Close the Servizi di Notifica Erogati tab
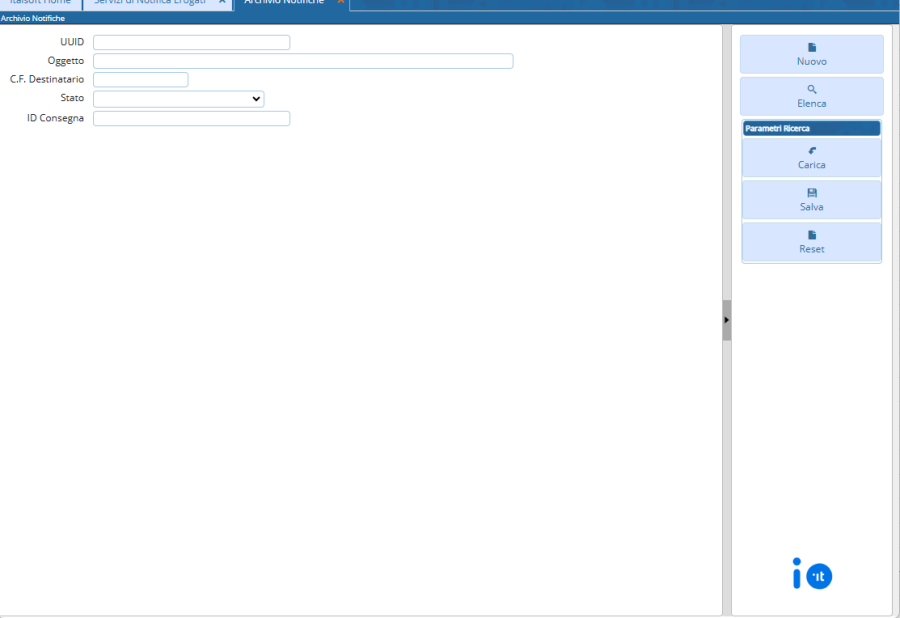The width and height of the screenshot is (900, 618). [x=222, y=2]
